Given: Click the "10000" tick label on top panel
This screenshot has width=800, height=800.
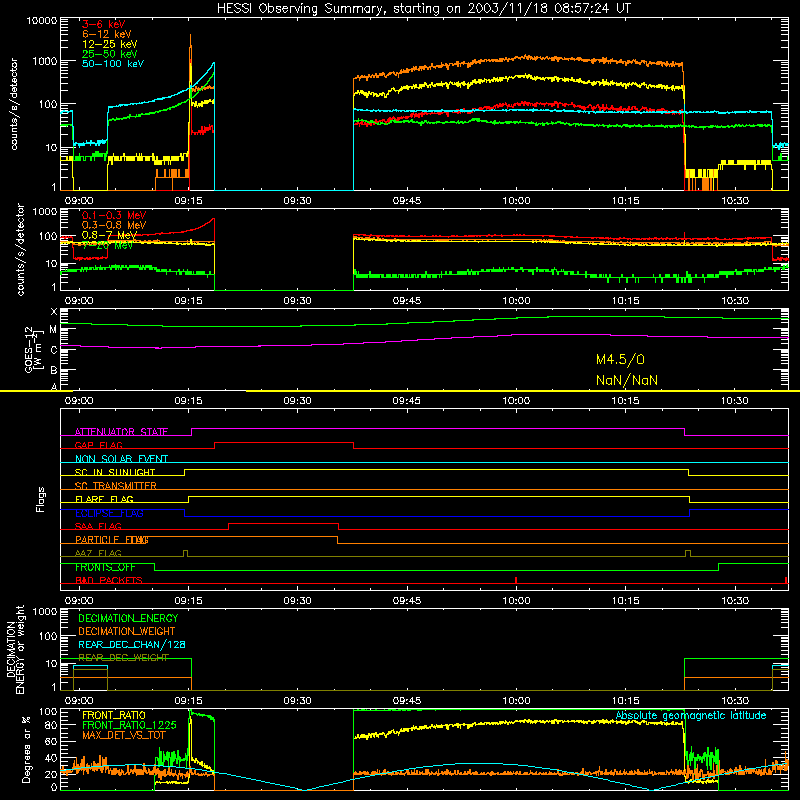Looking at the screenshot, I should click(x=42, y=20).
